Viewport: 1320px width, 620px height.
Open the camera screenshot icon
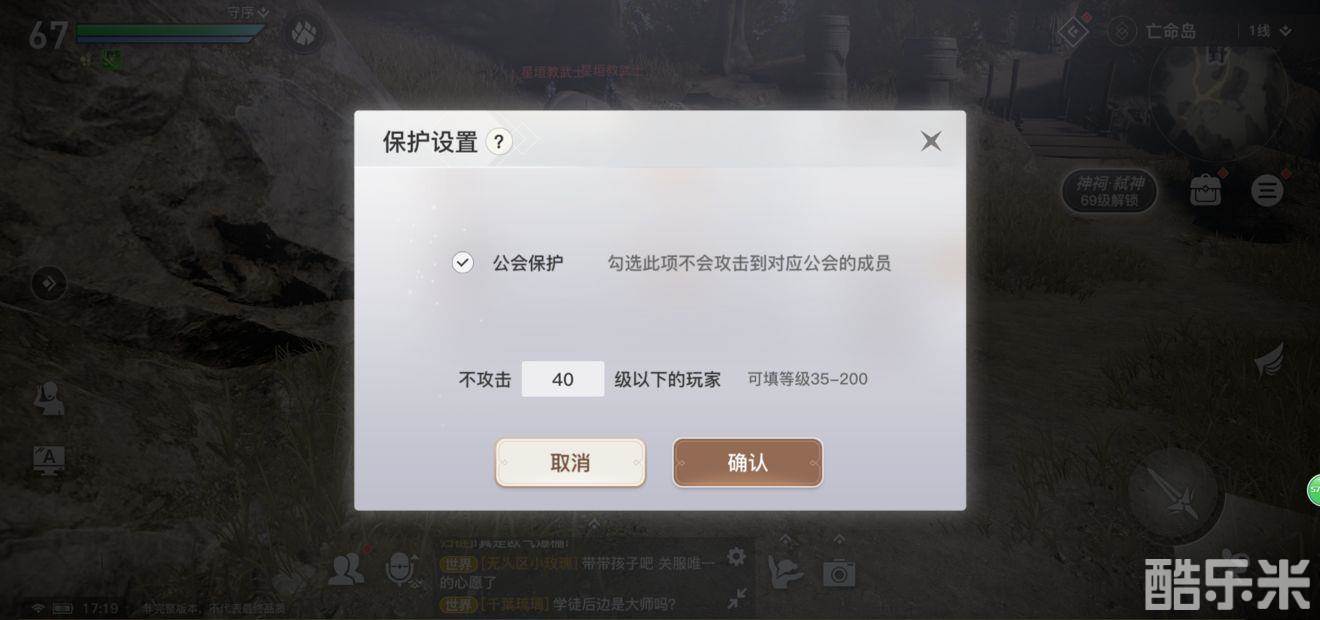tap(838, 572)
